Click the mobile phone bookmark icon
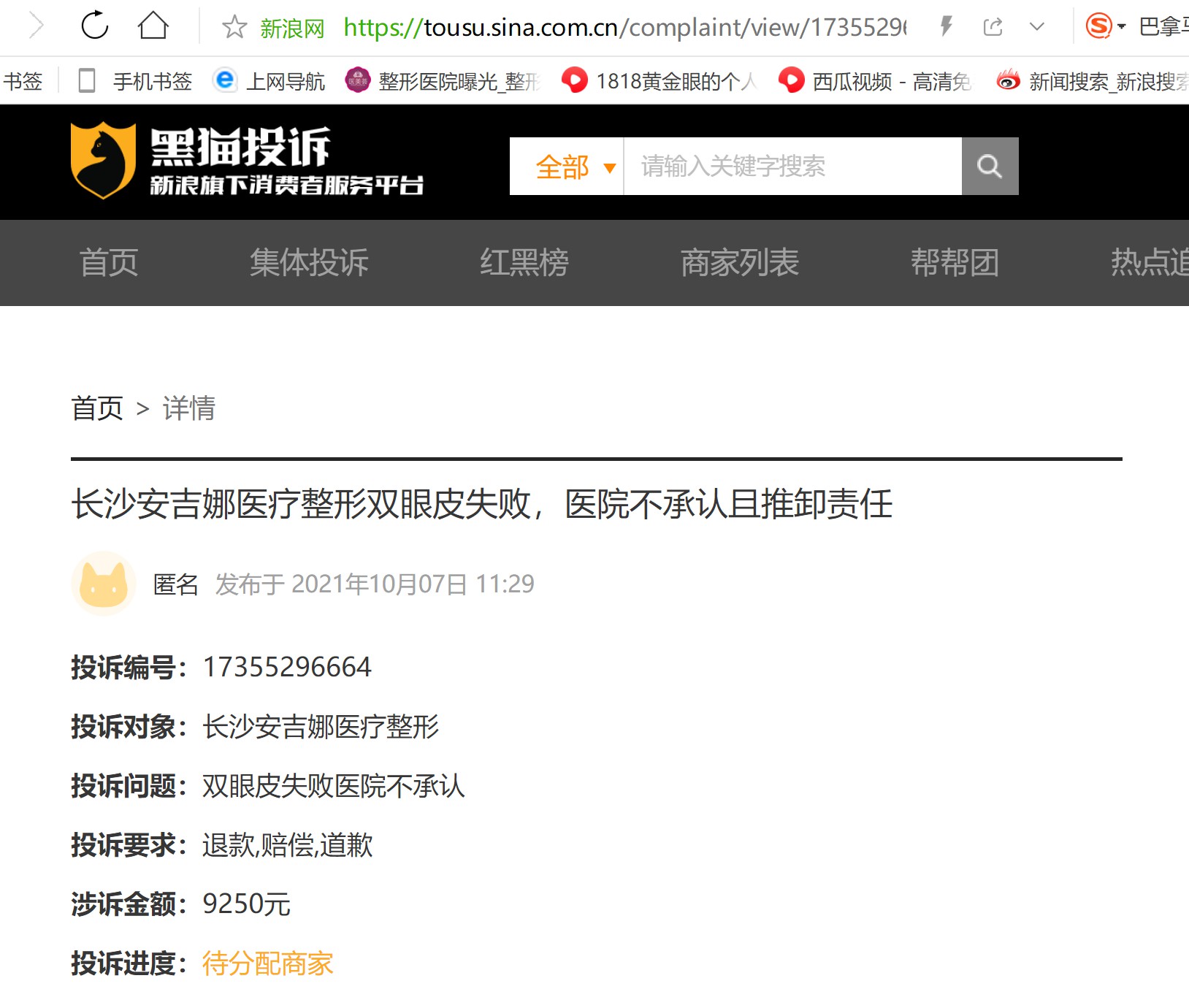The width and height of the screenshot is (1189, 1008). coord(87,80)
